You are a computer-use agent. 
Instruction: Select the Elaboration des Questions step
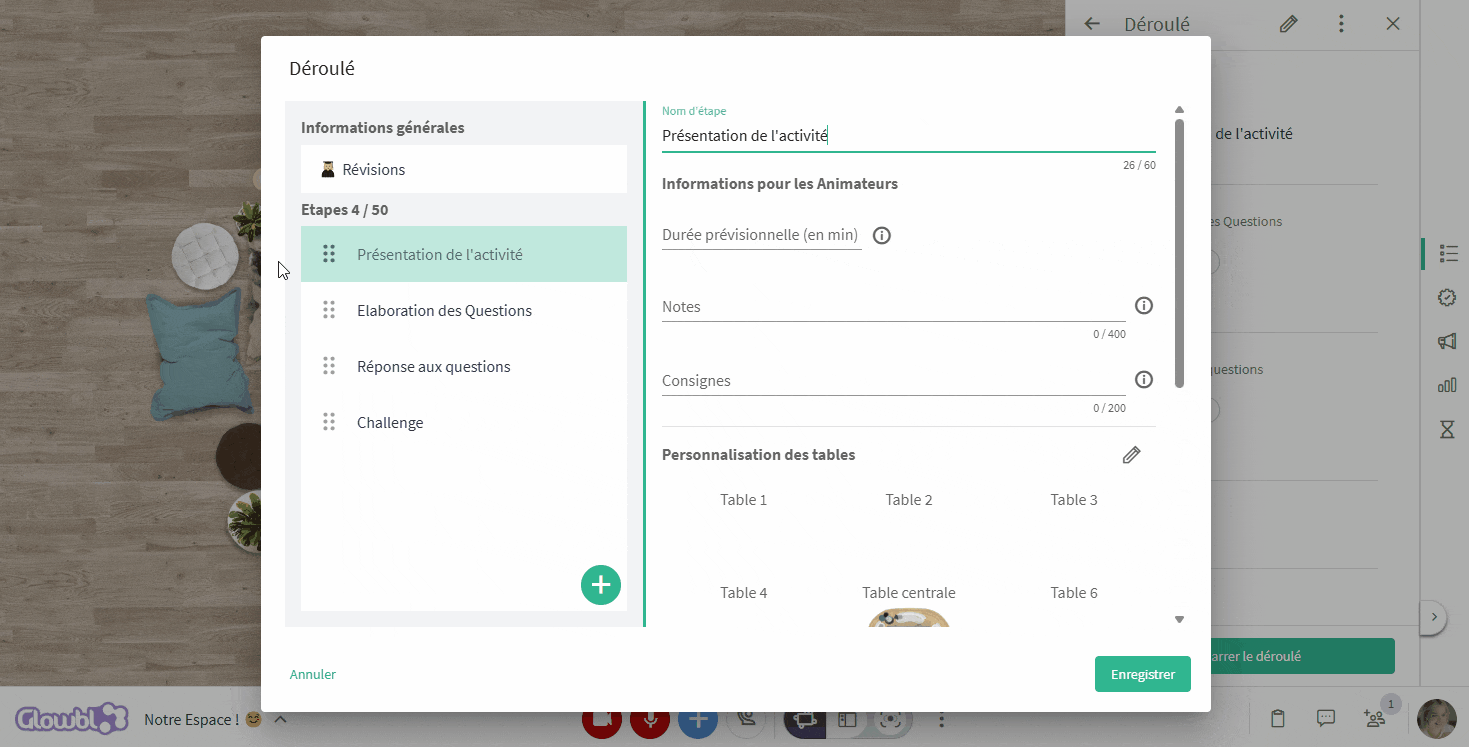click(464, 310)
